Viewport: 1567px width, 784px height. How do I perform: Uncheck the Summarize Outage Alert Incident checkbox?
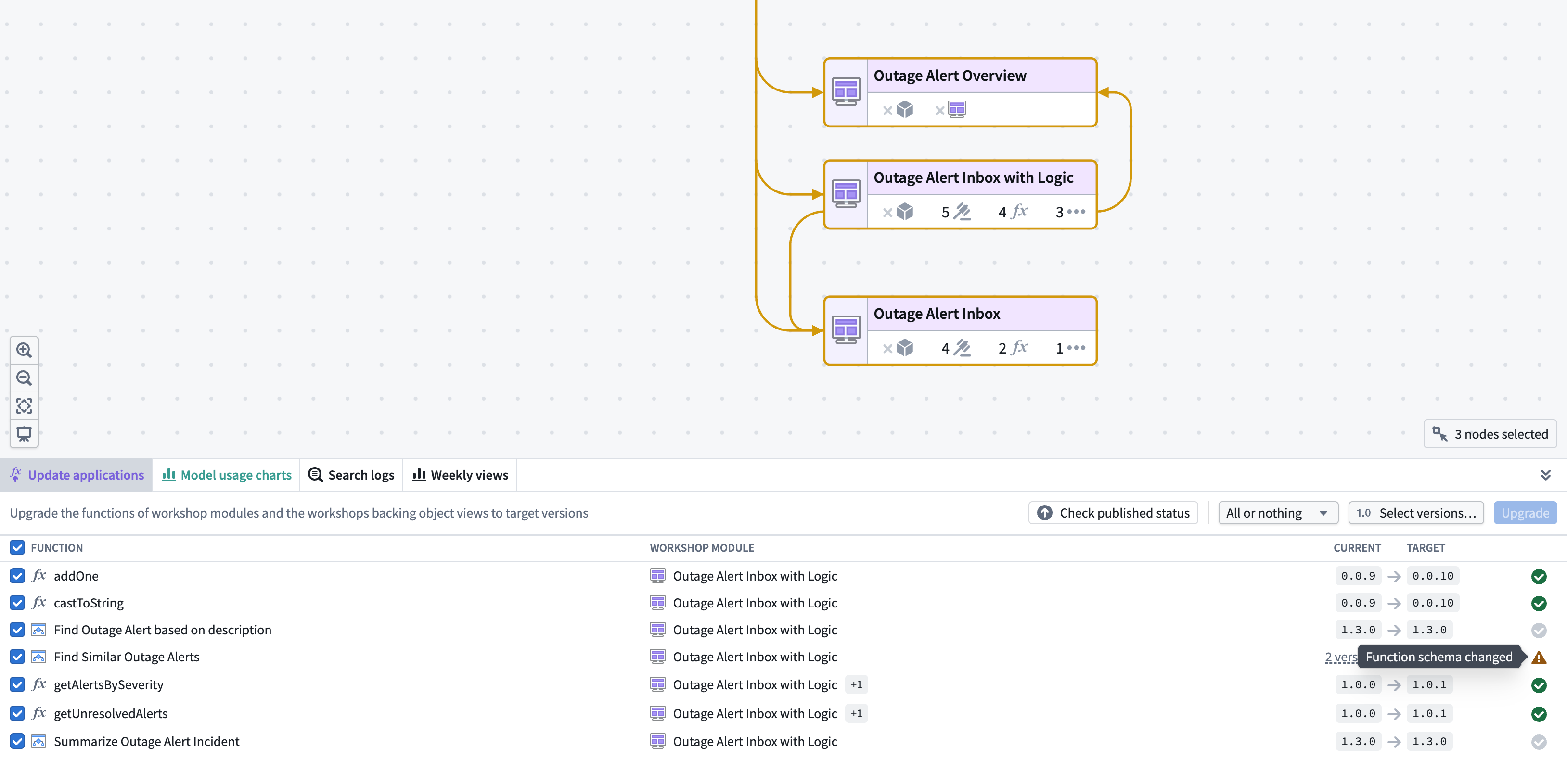tap(17, 742)
